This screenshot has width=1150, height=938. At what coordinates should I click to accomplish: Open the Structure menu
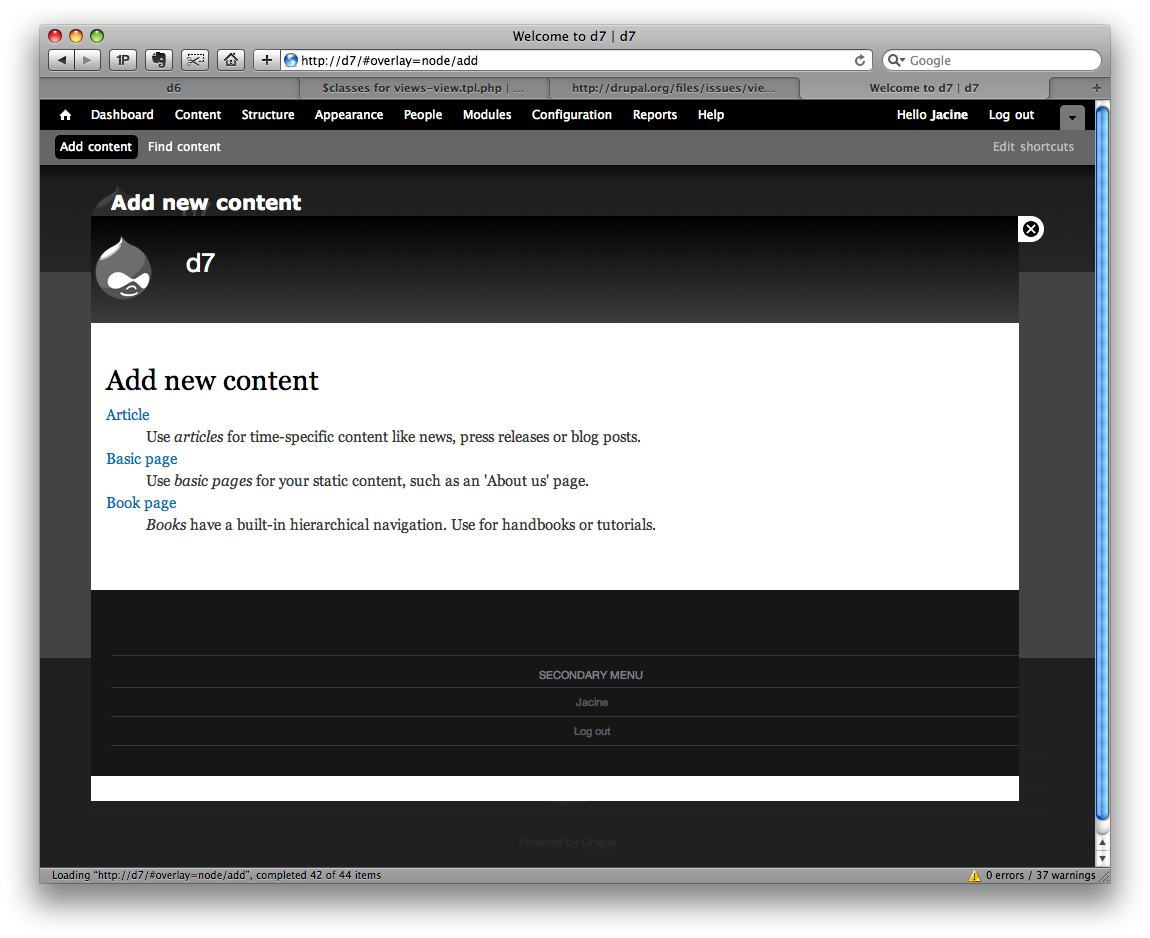point(267,115)
